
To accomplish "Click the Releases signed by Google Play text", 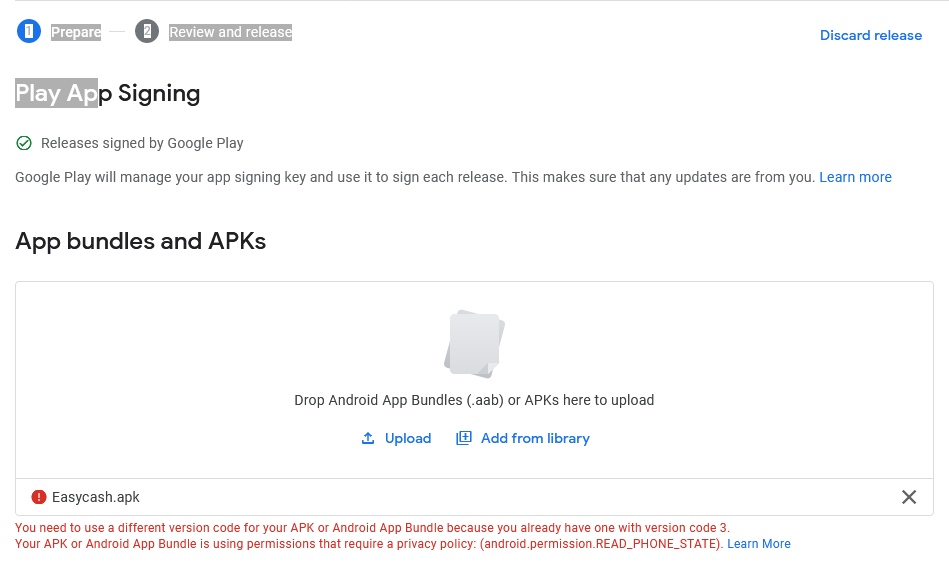I will pos(142,143).
